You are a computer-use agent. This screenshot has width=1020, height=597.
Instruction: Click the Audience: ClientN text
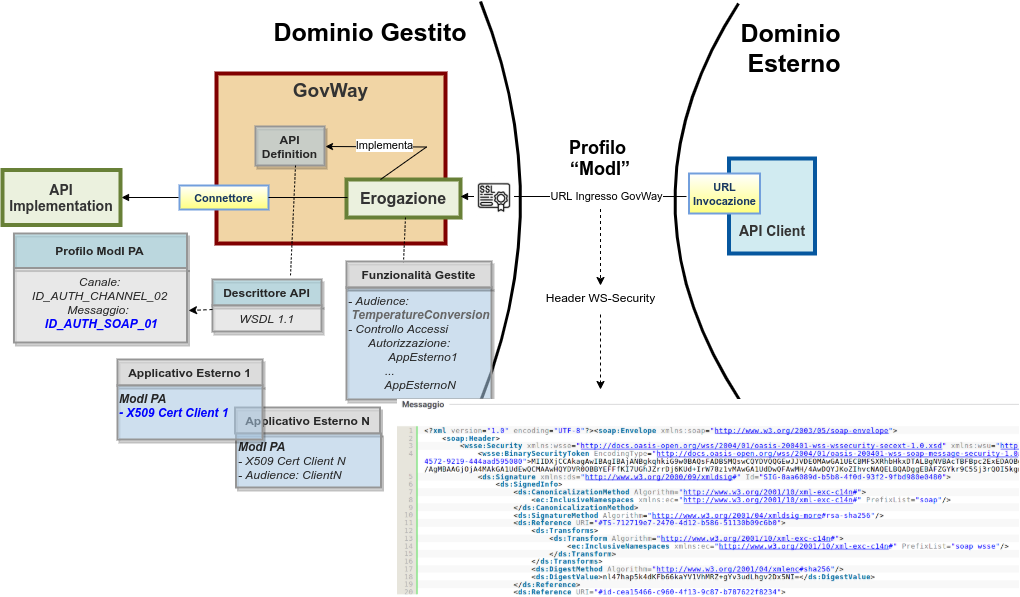[x=293, y=475]
